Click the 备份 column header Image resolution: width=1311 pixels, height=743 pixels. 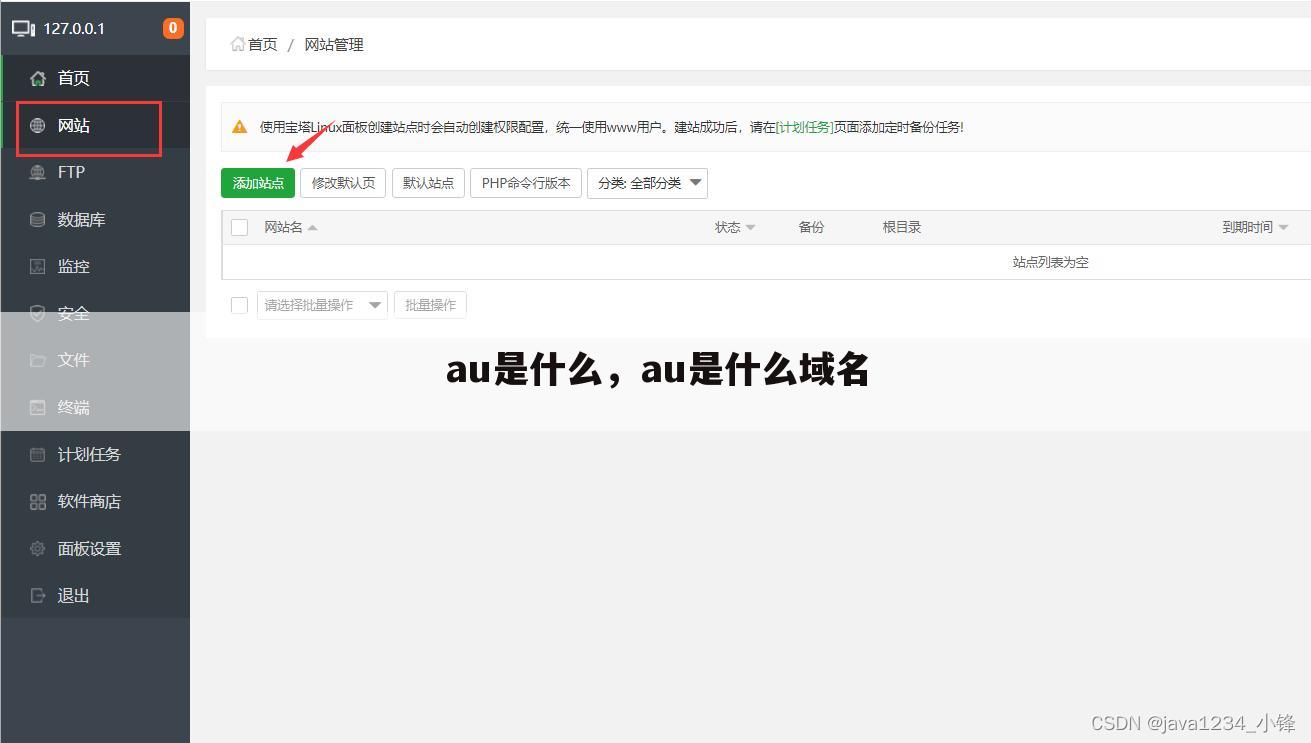(811, 227)
